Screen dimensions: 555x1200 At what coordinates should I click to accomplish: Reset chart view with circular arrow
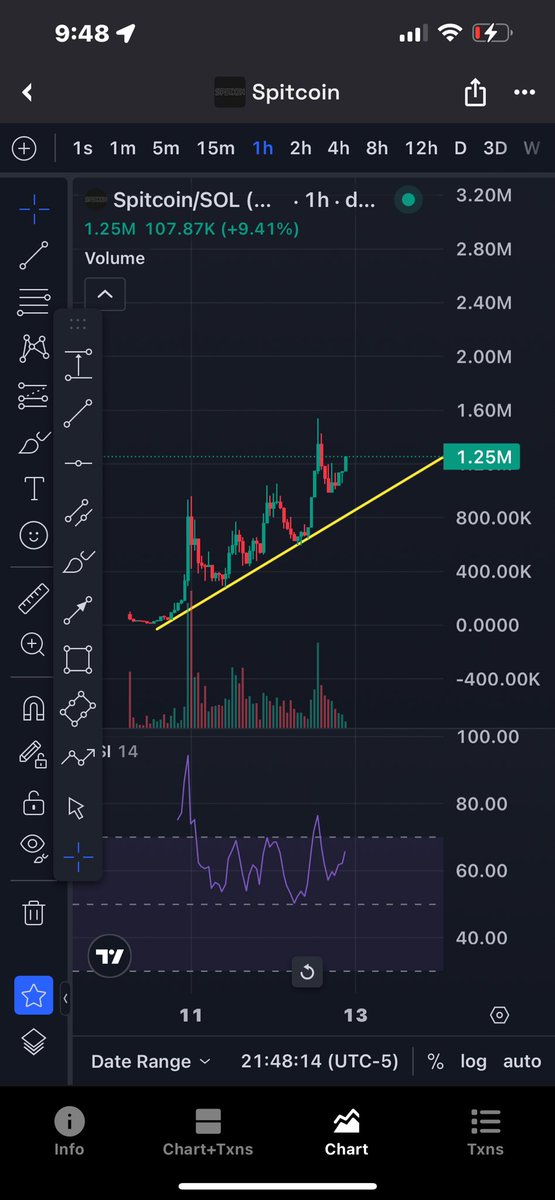(307, 971)
